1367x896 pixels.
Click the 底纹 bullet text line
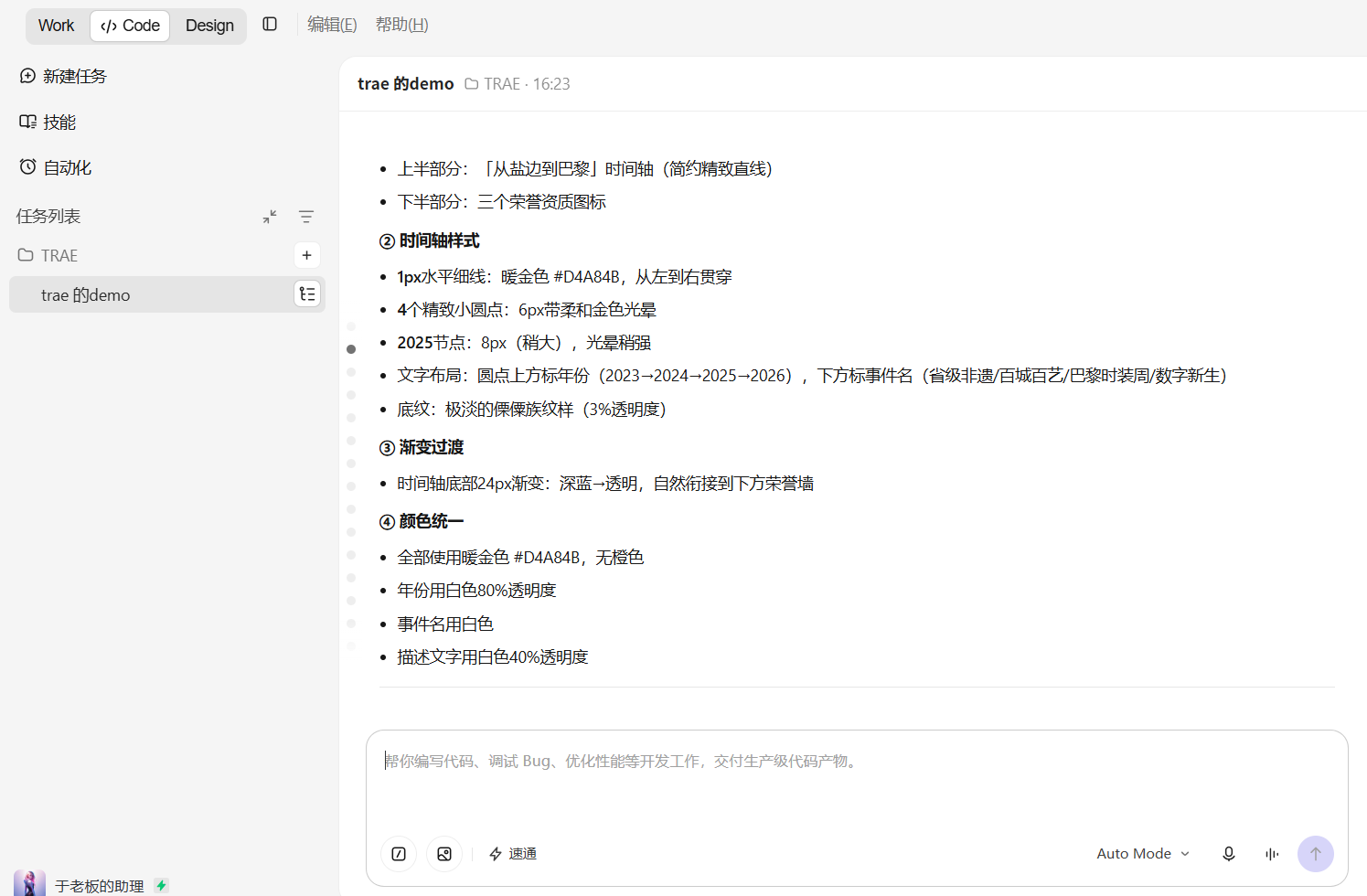[532, 410]
